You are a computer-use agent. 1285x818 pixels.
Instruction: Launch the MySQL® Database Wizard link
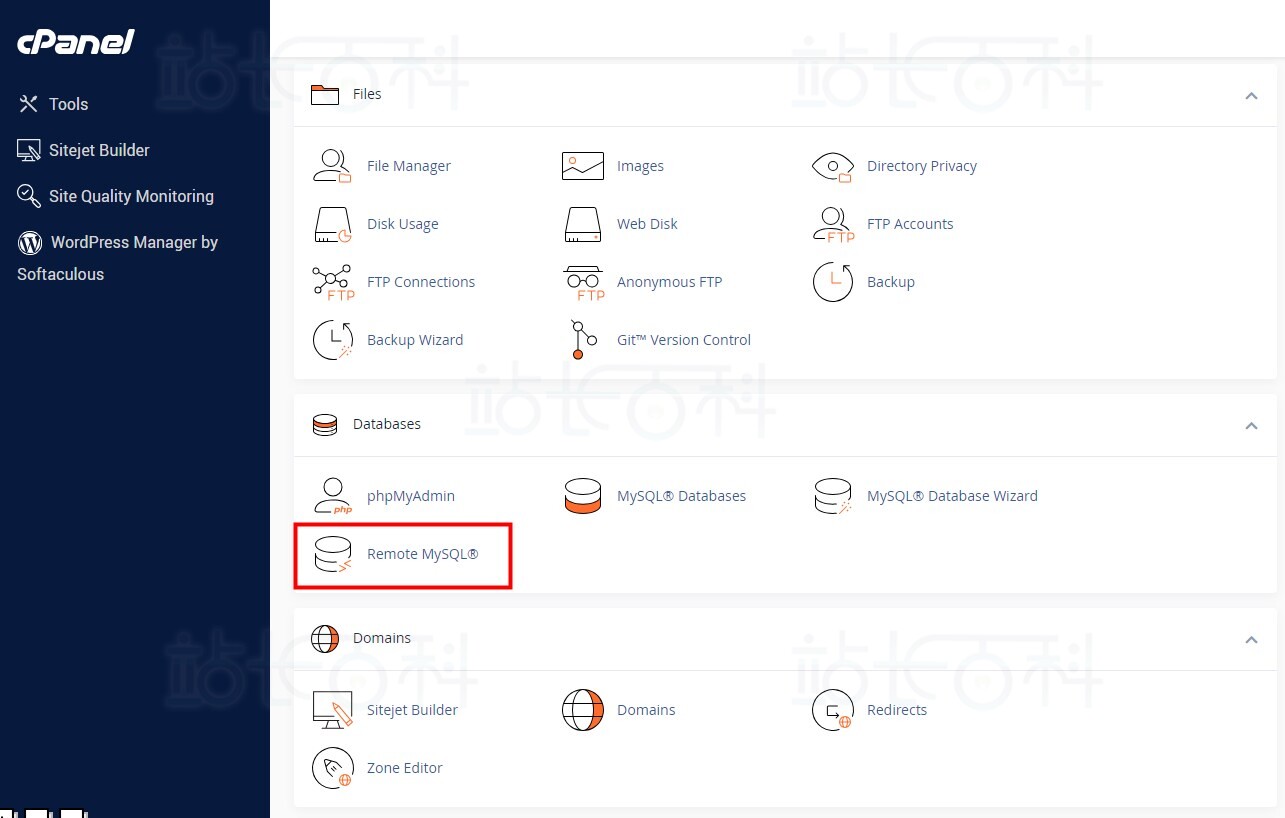pyautogui.click(x=952, y=496)
